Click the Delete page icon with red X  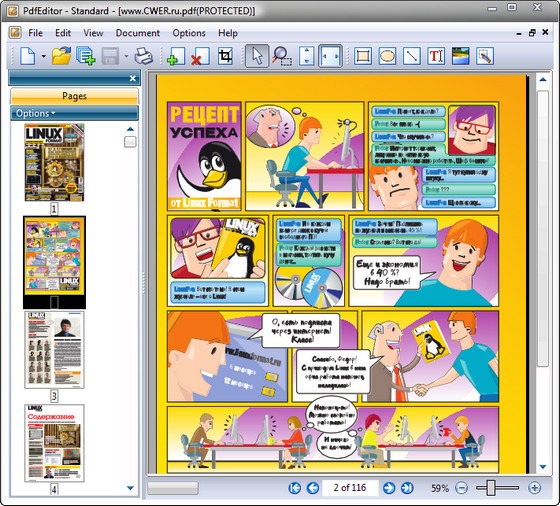pos(200,56)
